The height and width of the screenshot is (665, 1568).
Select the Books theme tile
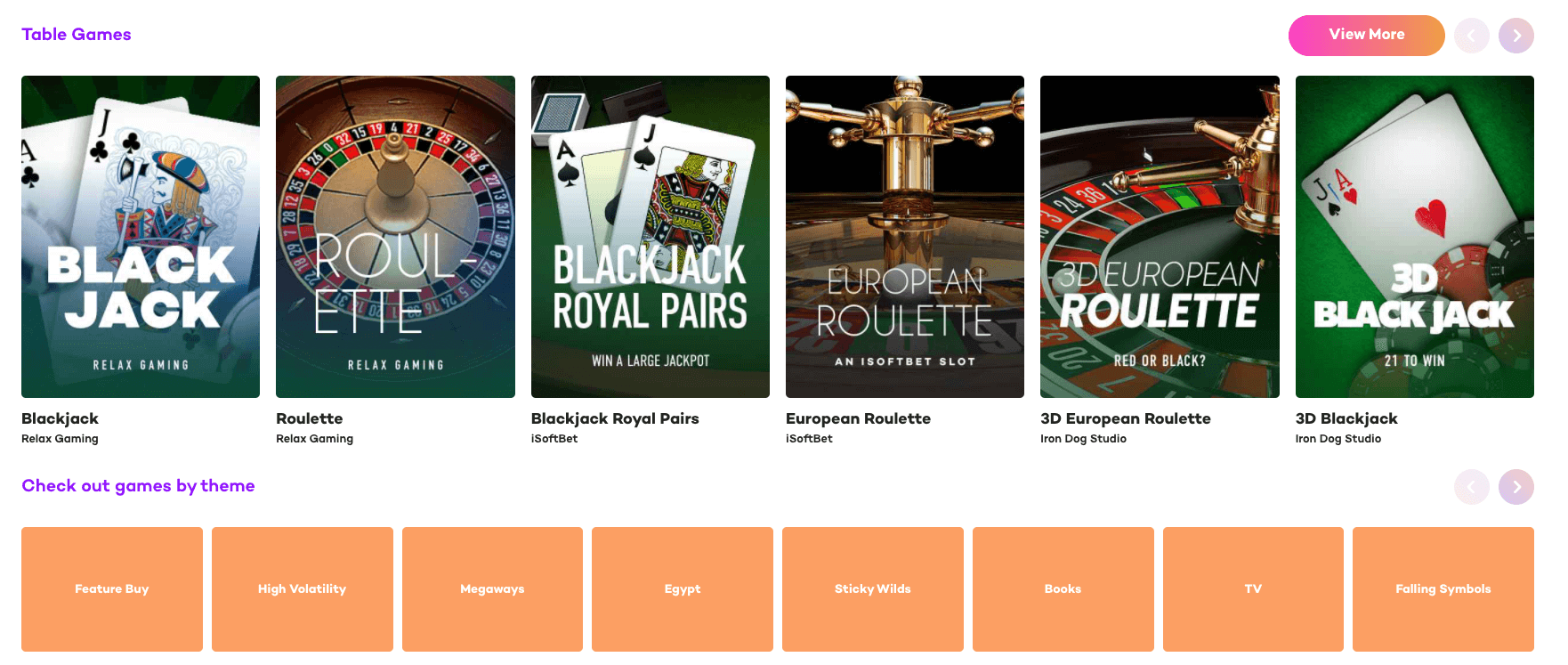[x=1063, y=589]
